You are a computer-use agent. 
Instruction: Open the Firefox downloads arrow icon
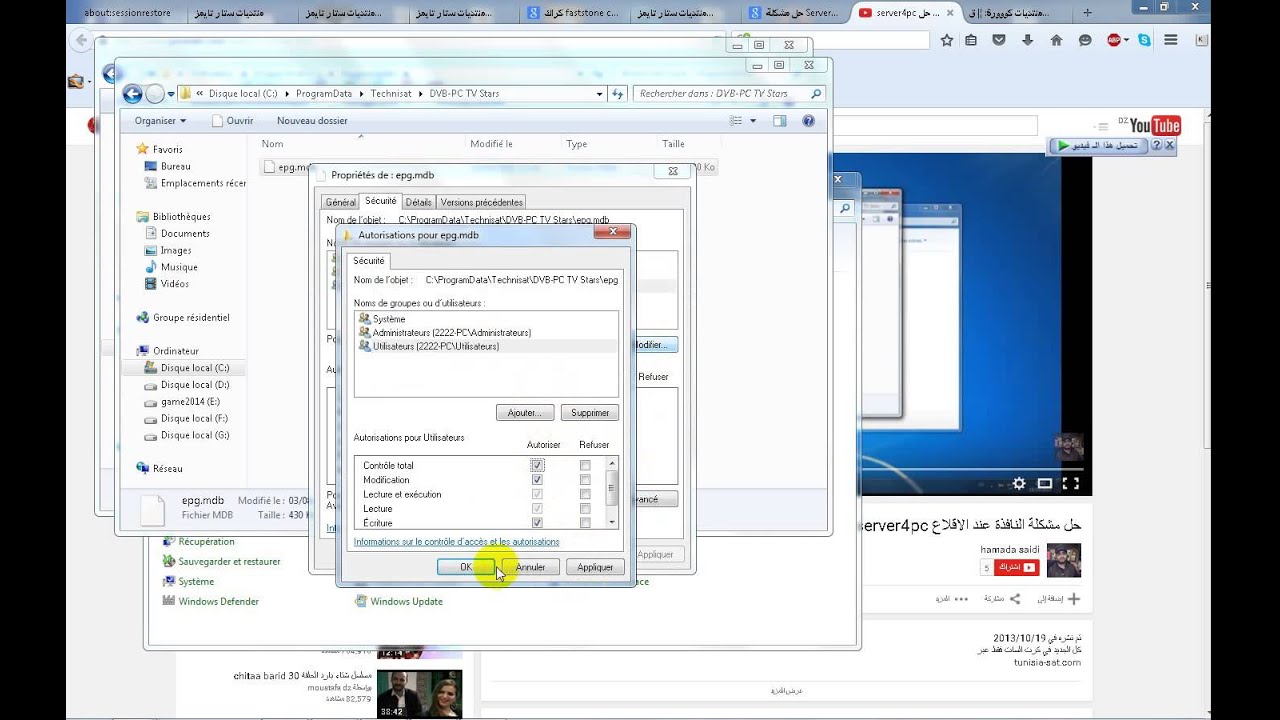(x=1027, y=40)
